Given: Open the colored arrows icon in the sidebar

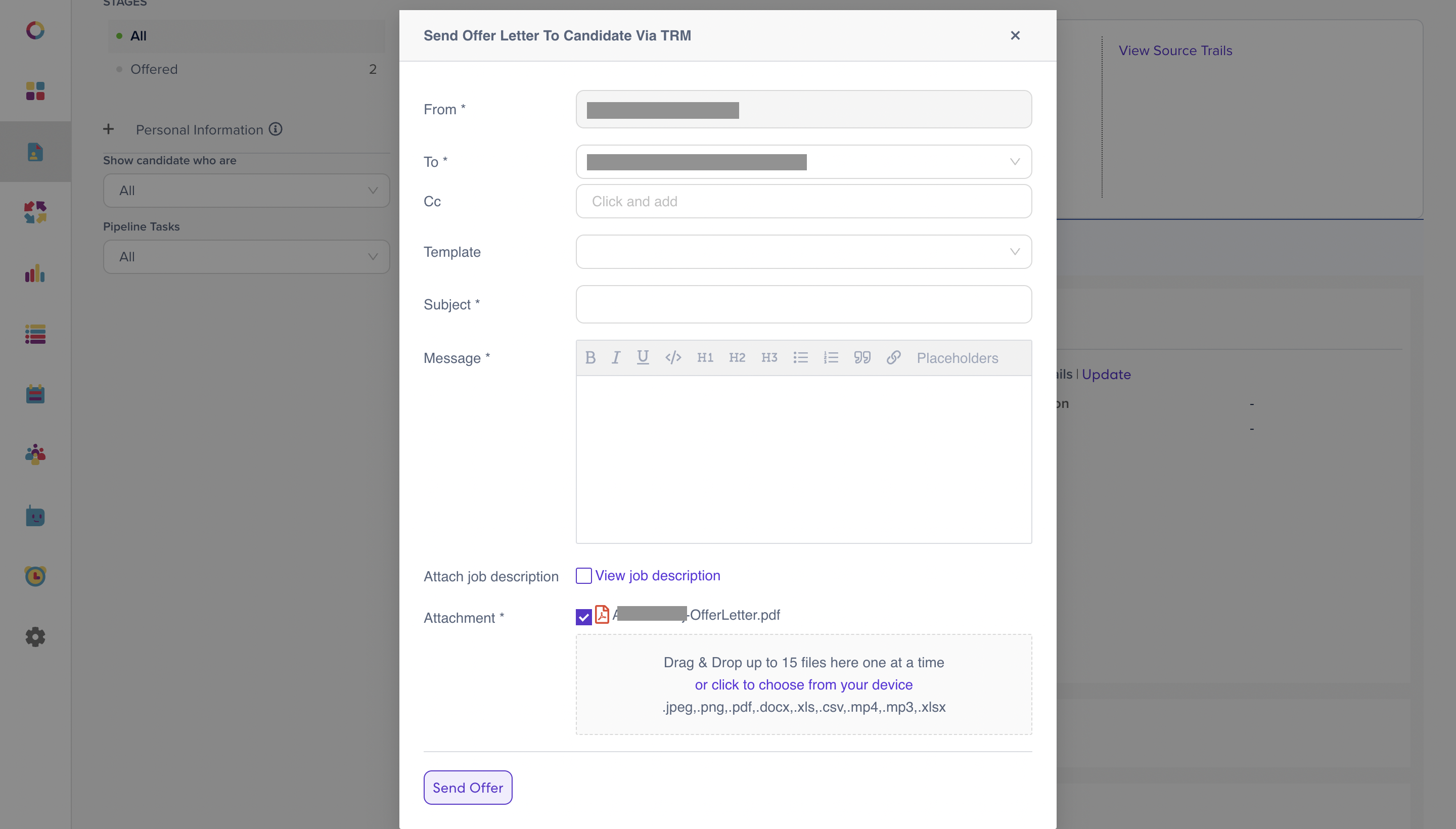Looking at the screenshot, I should 35,212.
